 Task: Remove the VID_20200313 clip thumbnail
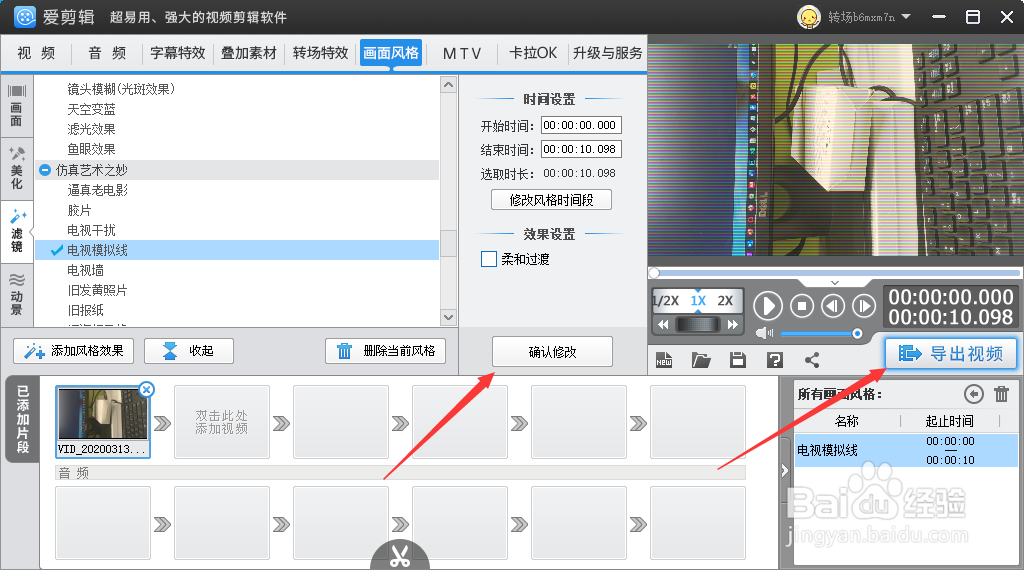point(147,390)
